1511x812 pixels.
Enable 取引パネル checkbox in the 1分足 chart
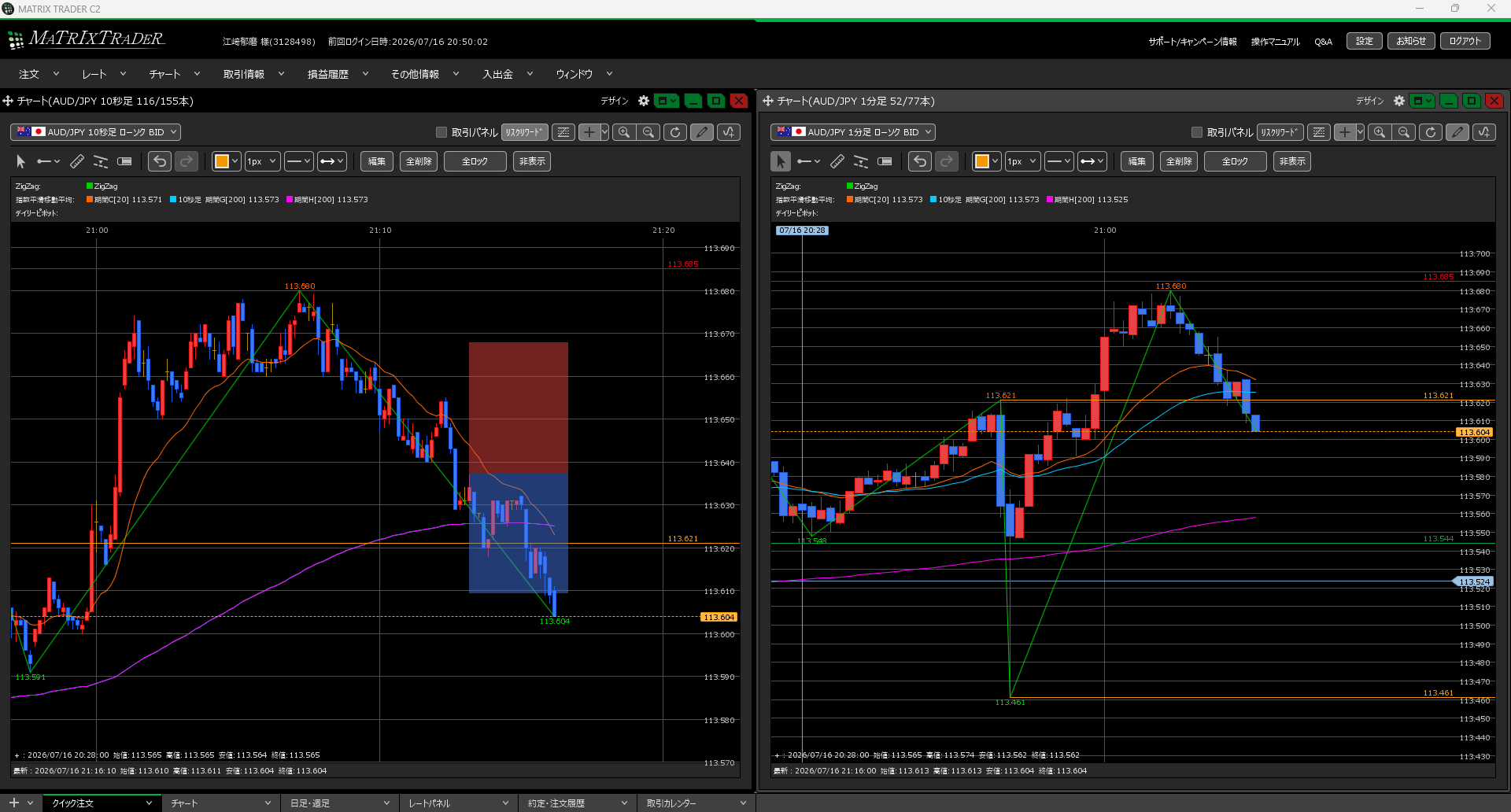click(x=1197, y=132)
